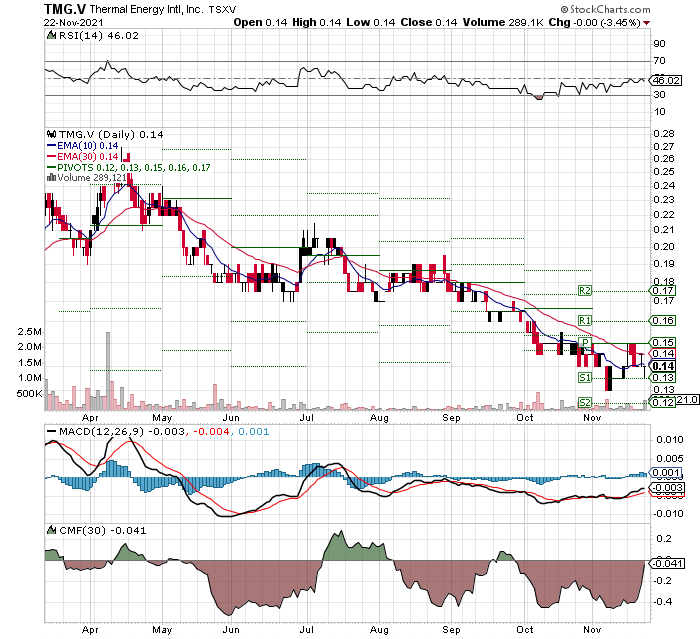Click the 0.24 price axis label
Image resolution: width=700 pixels, height=639 pixels.
(x=664, y=185)
